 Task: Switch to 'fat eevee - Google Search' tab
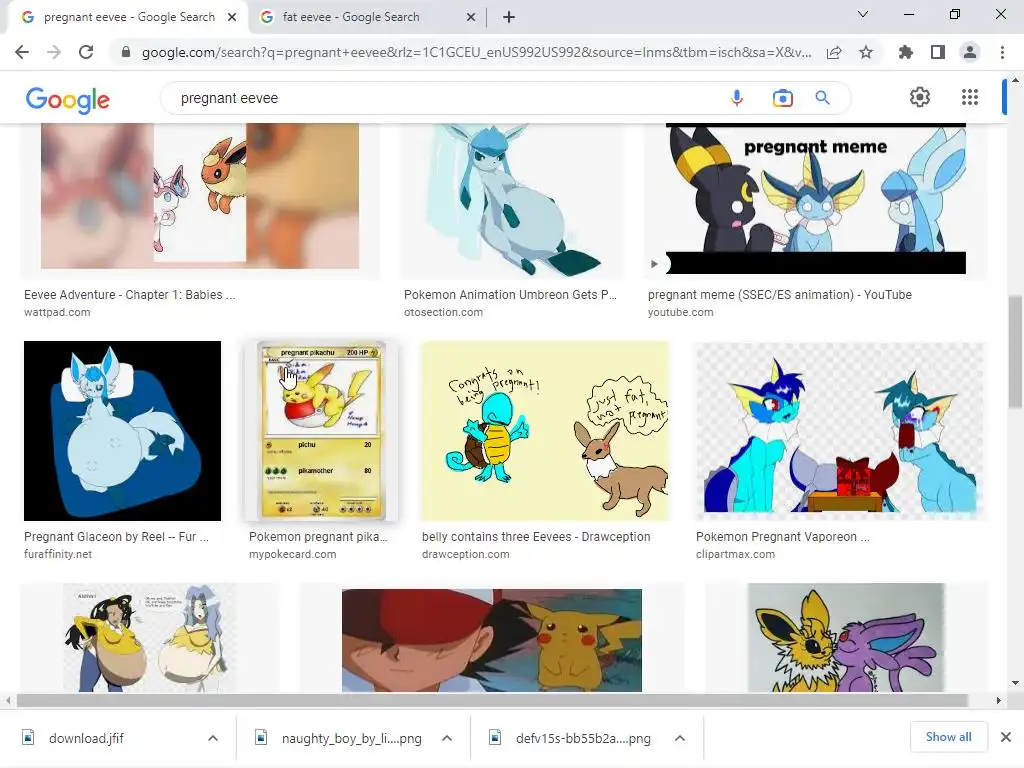coord(367,17)
